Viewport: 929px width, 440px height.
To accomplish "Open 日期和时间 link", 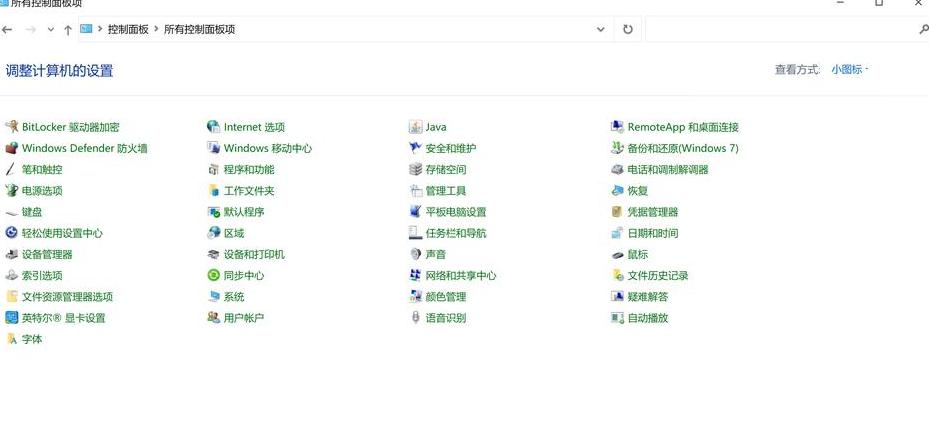I will point(653,233).
